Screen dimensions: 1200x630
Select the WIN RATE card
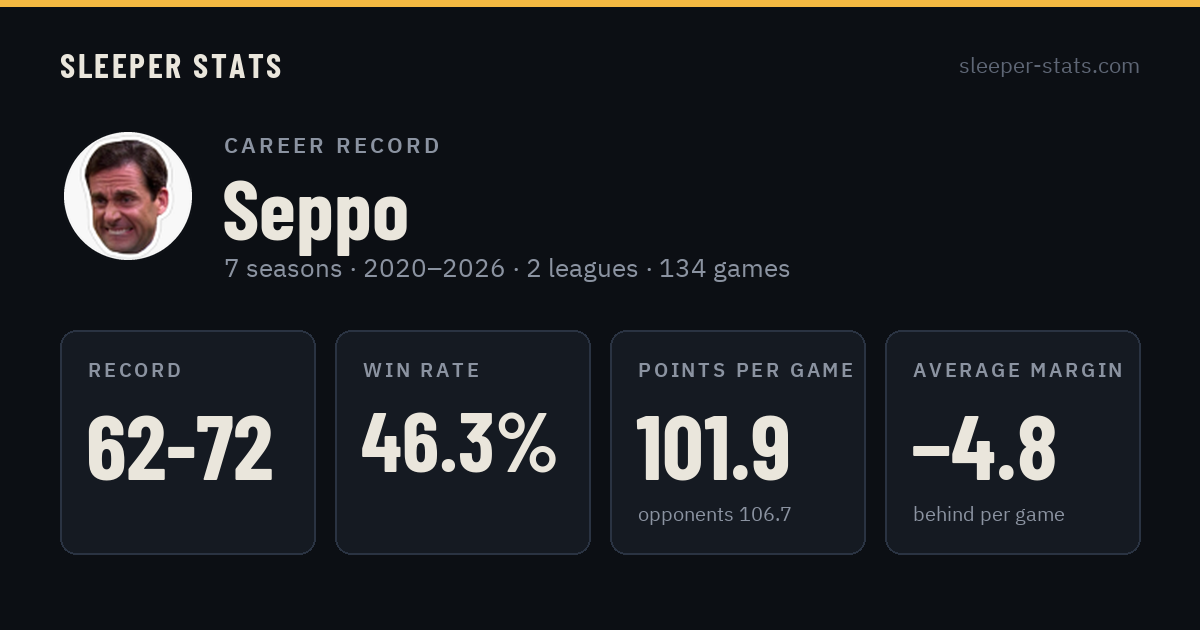[463, 442]
